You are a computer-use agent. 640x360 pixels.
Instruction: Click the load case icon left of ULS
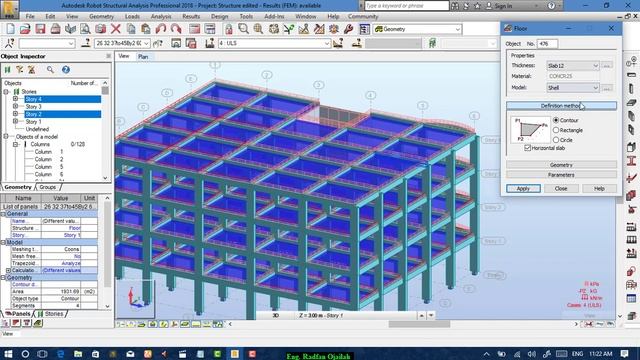coord(210,43)
